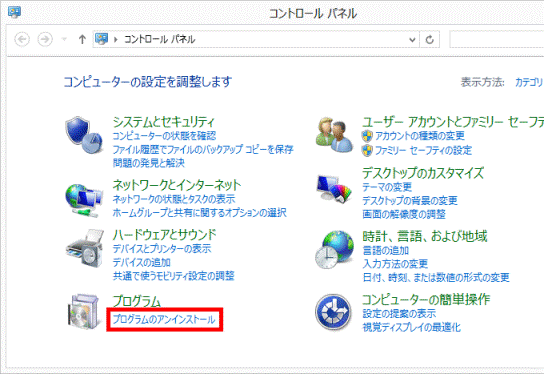Open 共通で使うモビリティ設定の調整 link

click(x=173, y=276)
